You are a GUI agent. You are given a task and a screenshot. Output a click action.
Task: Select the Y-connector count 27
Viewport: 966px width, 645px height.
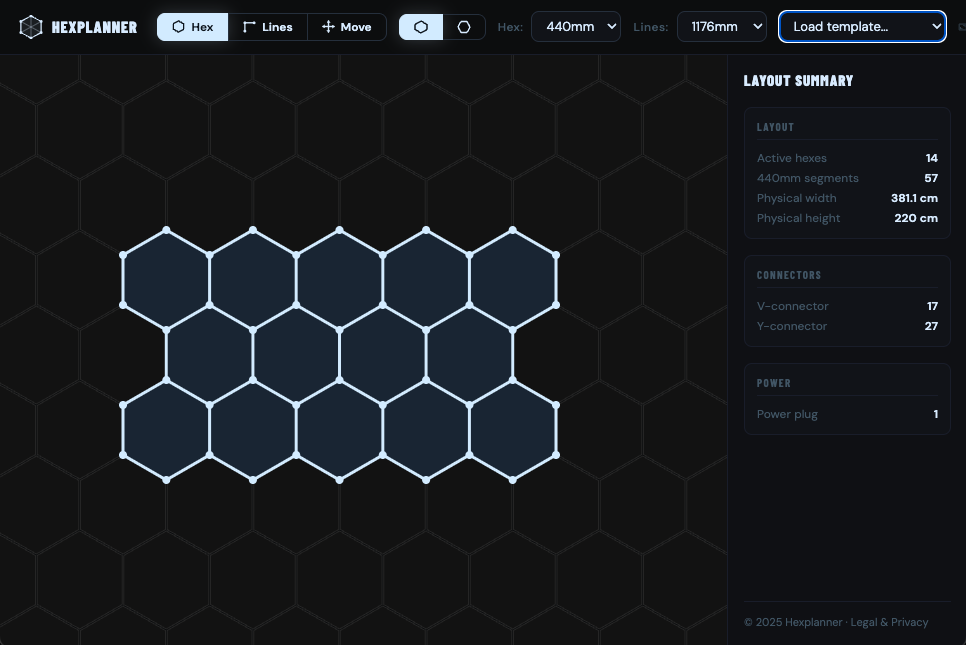pos(931,326)
